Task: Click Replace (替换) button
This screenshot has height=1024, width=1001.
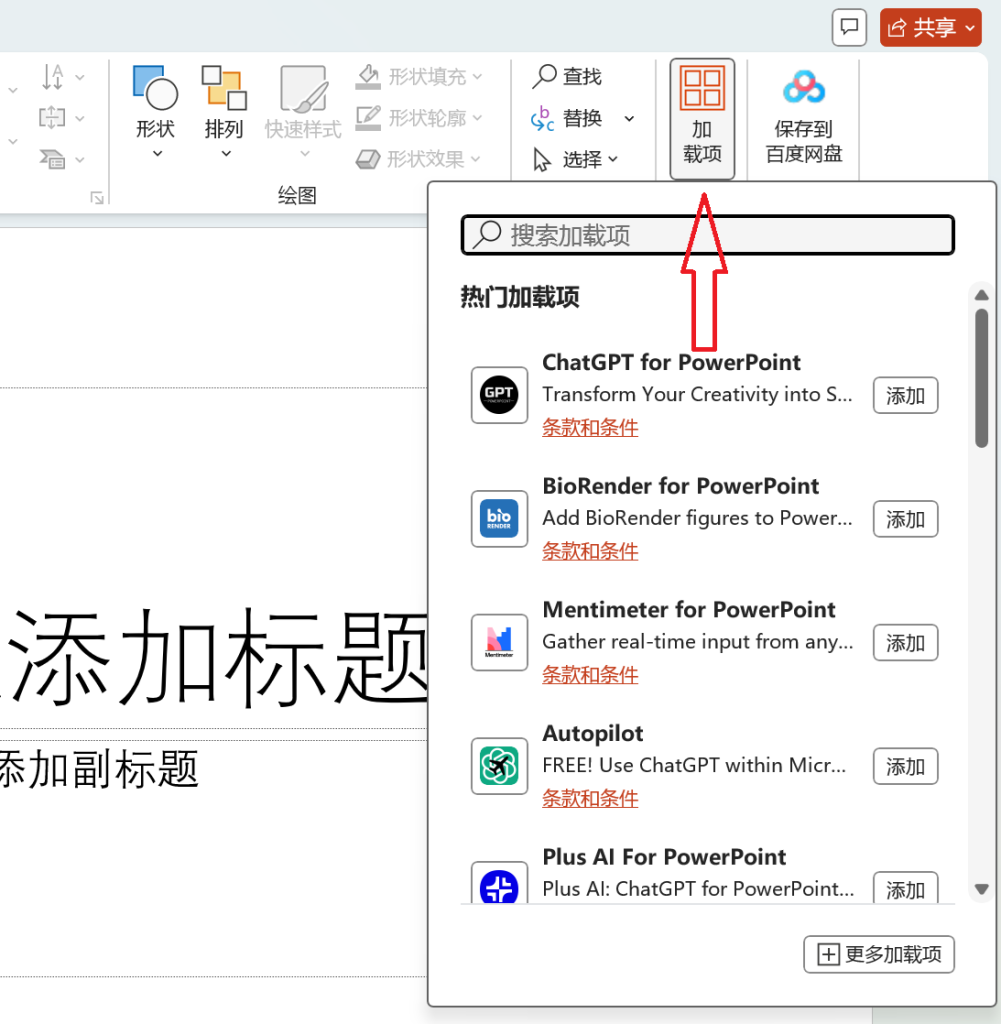Action: point(566,118)
